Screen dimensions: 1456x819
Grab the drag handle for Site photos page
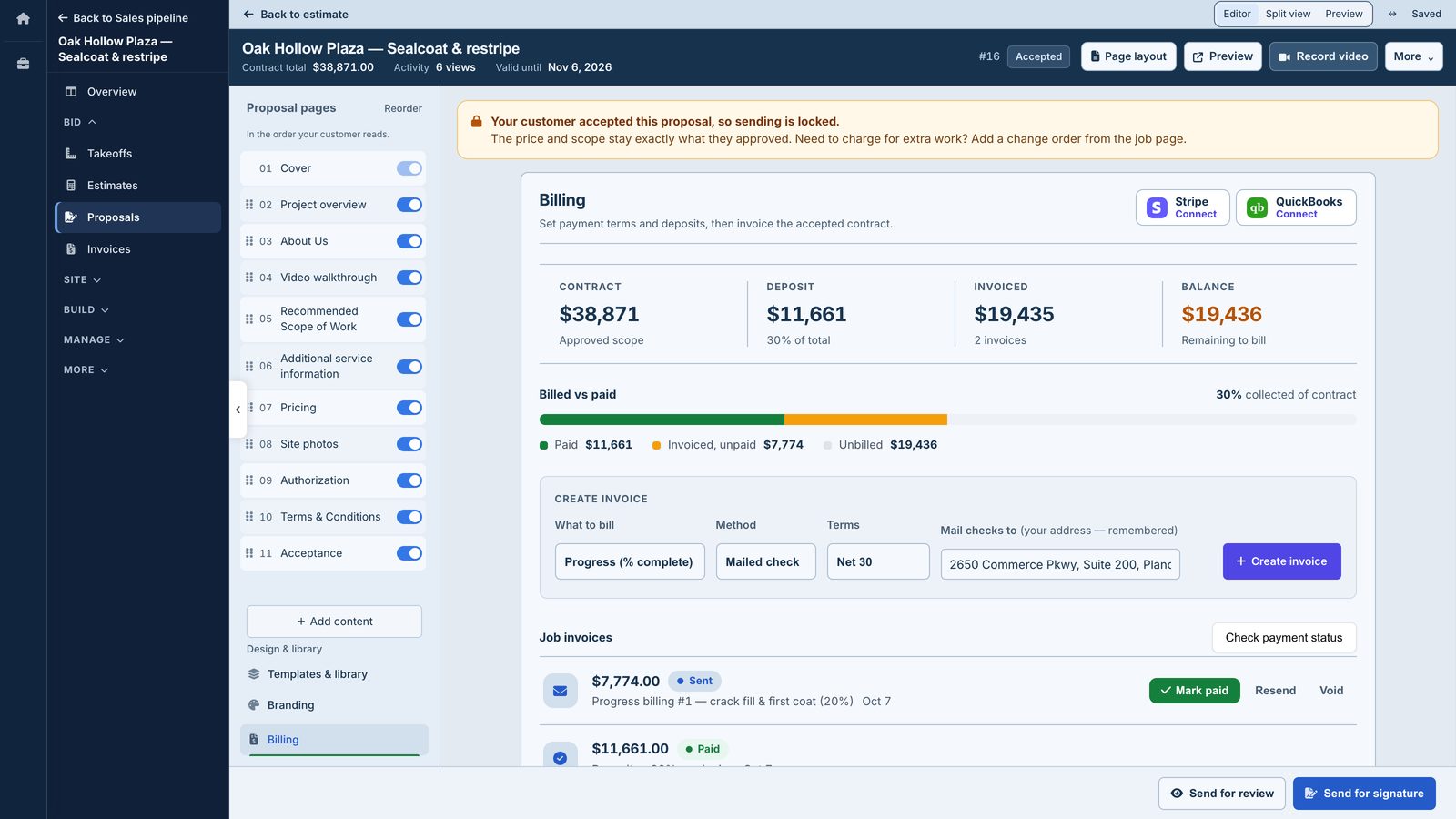pos(249,444)
